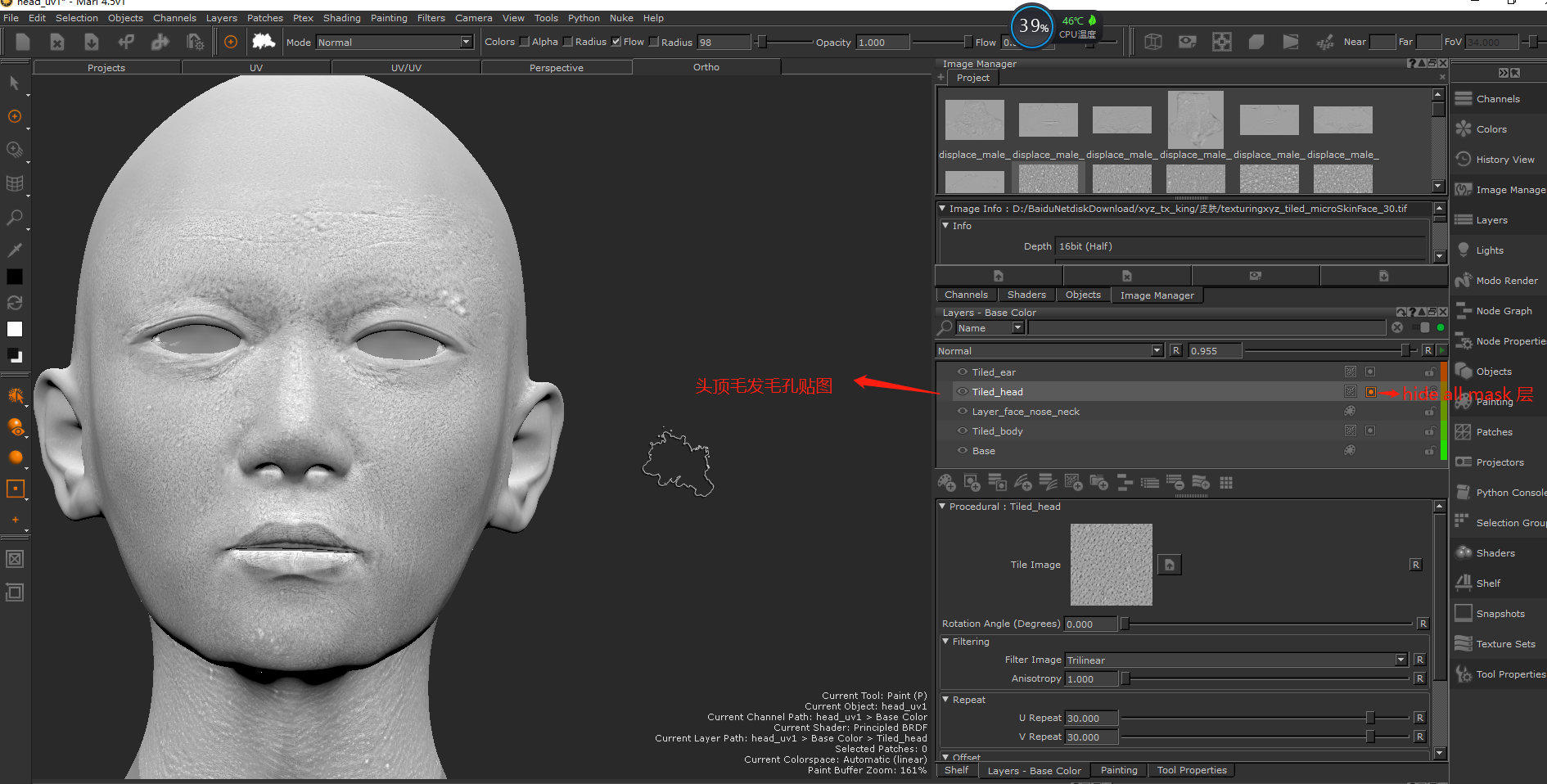Viewport: 1547px width, 784px height.
Task: Open the Node Graph palette
Action: (x=1504, y=311)
